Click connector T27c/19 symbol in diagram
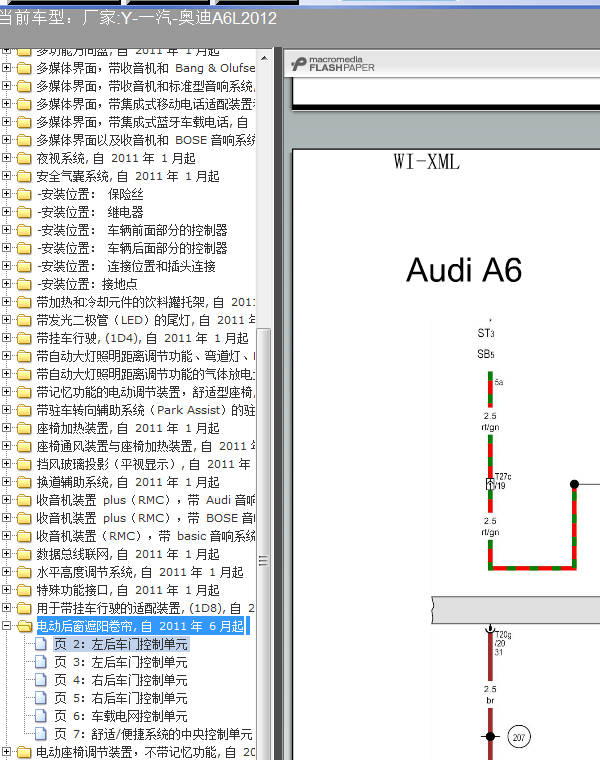Image resolution: width=600 pixels, height=760 pixels. pos(490,484)
